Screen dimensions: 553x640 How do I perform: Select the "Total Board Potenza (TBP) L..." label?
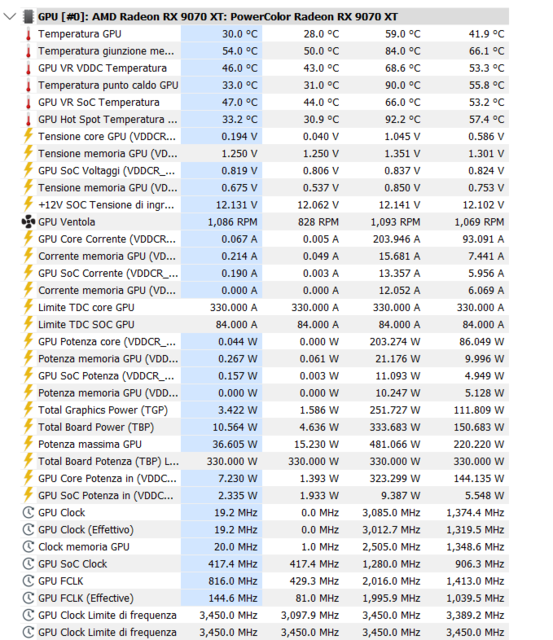[109, 462]
